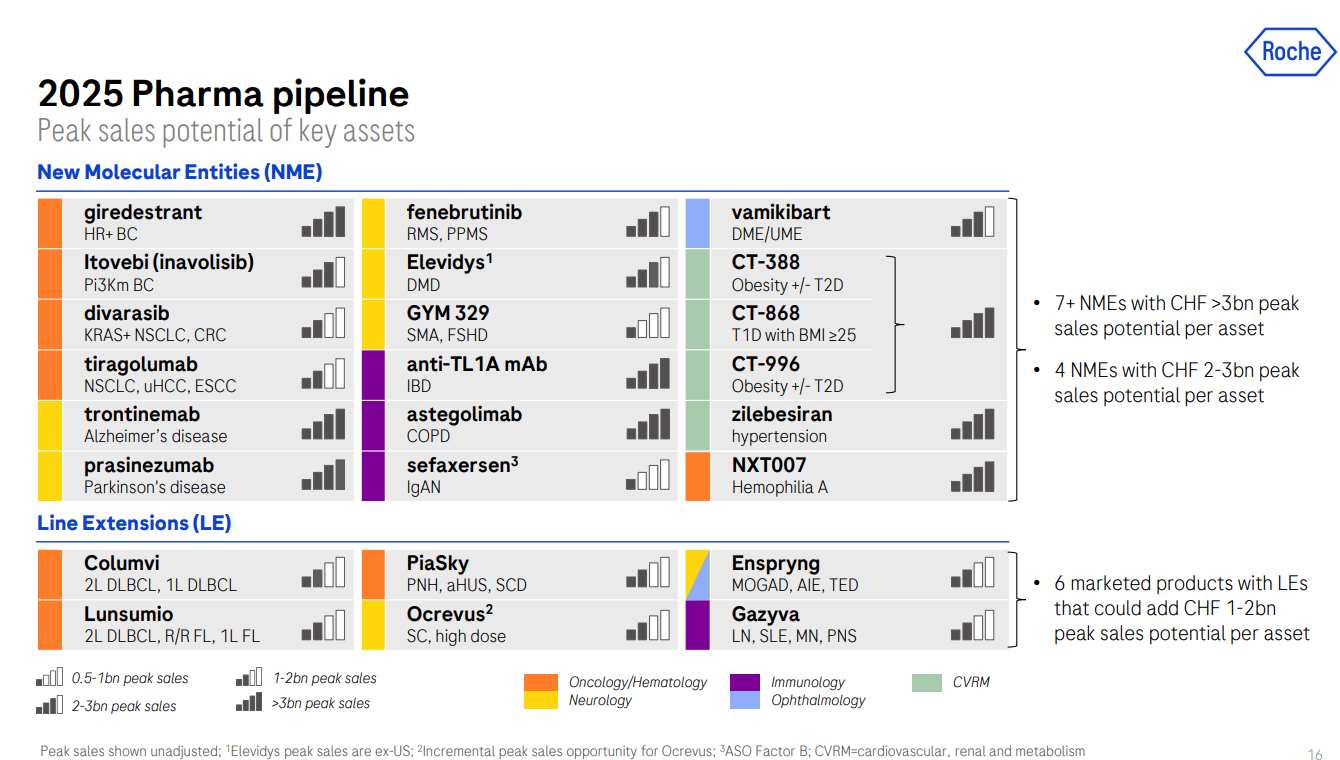1340x760 pixels.
Task: Click the Gazyva peak sales bar icon
Action: (x=973, y=624)
